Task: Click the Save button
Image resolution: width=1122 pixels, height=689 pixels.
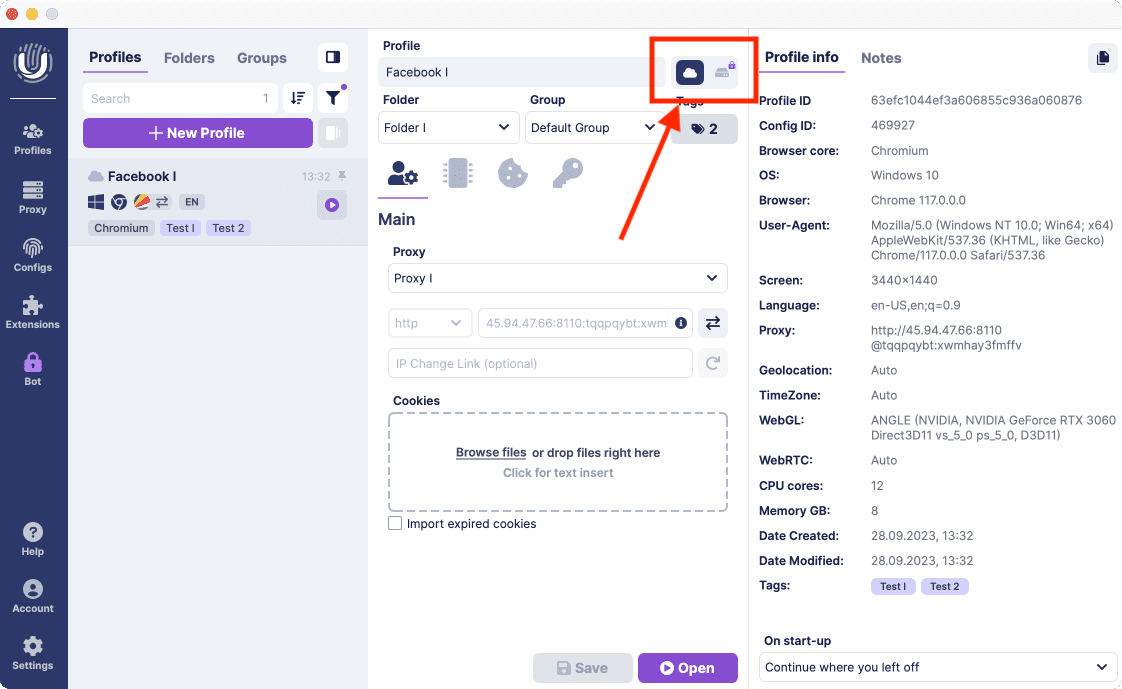Action: pos(582,668)
